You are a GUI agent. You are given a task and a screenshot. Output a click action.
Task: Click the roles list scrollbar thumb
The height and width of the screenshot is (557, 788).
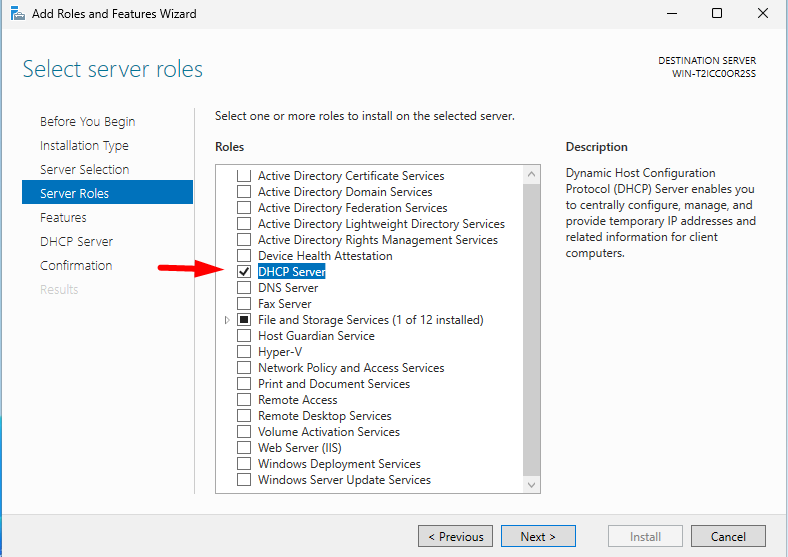tap(531, 330)
